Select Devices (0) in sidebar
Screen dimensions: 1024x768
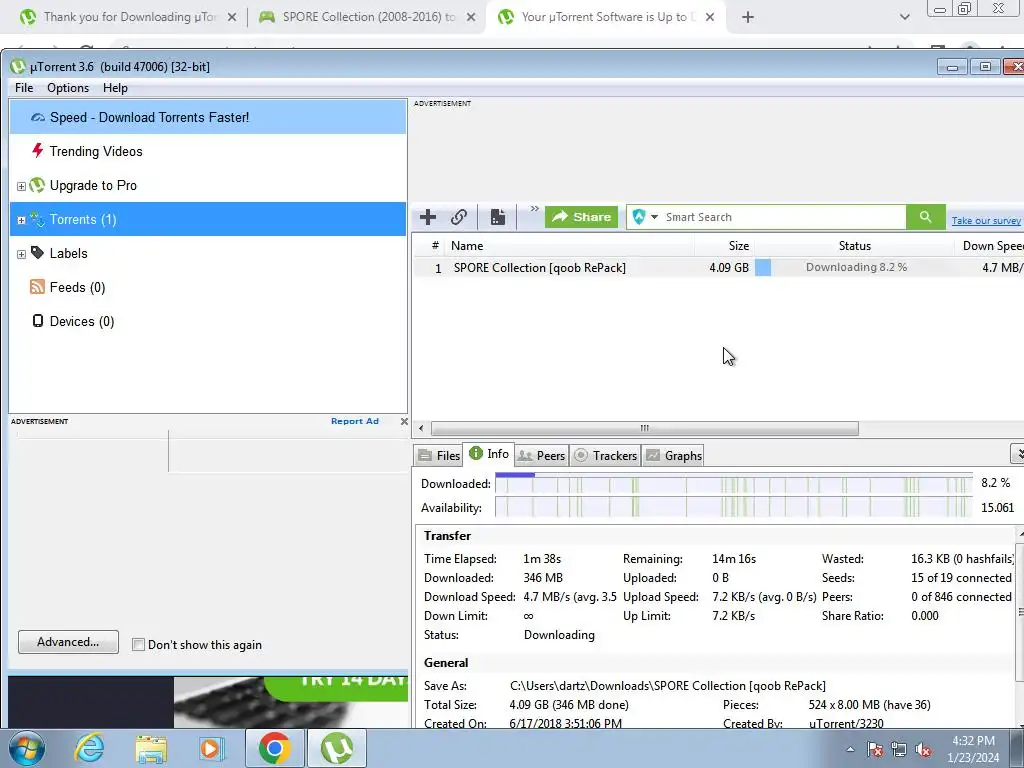point(208,321)
